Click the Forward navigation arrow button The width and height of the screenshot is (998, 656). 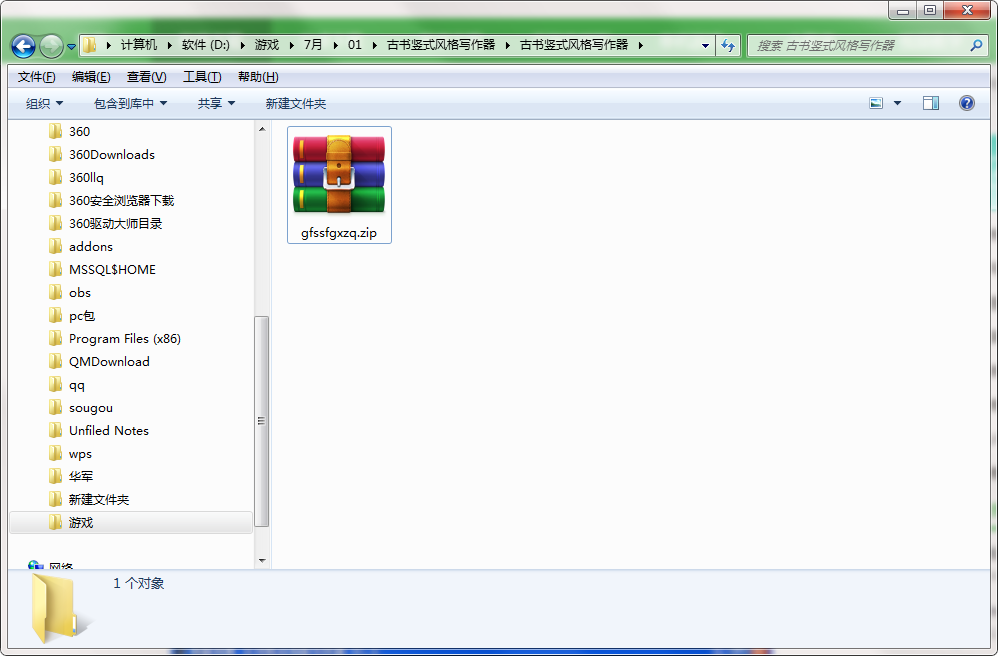tap(51, 46)
